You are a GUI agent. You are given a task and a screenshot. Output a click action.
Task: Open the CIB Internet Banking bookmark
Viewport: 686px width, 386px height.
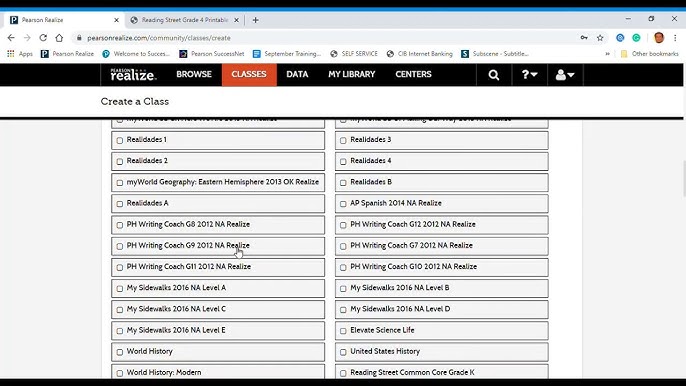420,54
